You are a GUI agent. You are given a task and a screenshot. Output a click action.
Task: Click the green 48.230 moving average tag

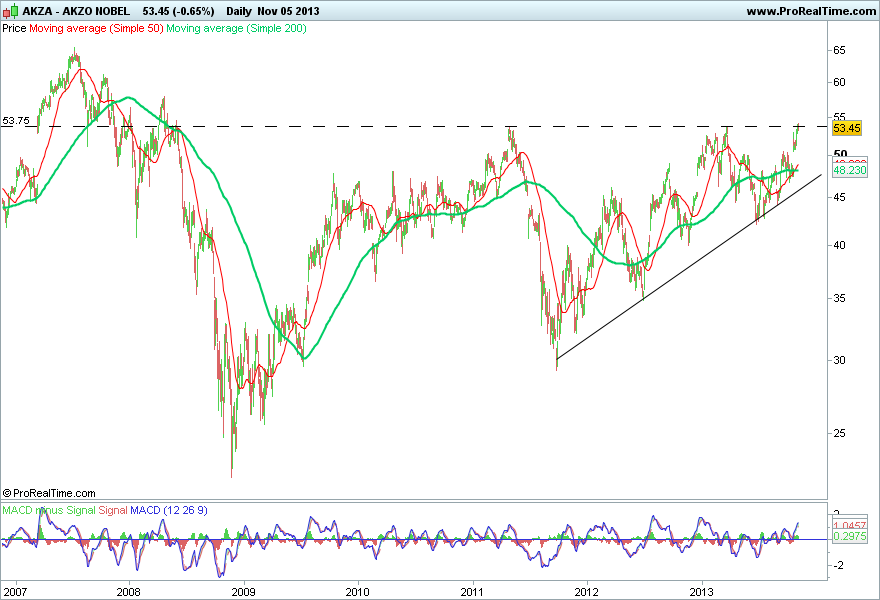850,170
